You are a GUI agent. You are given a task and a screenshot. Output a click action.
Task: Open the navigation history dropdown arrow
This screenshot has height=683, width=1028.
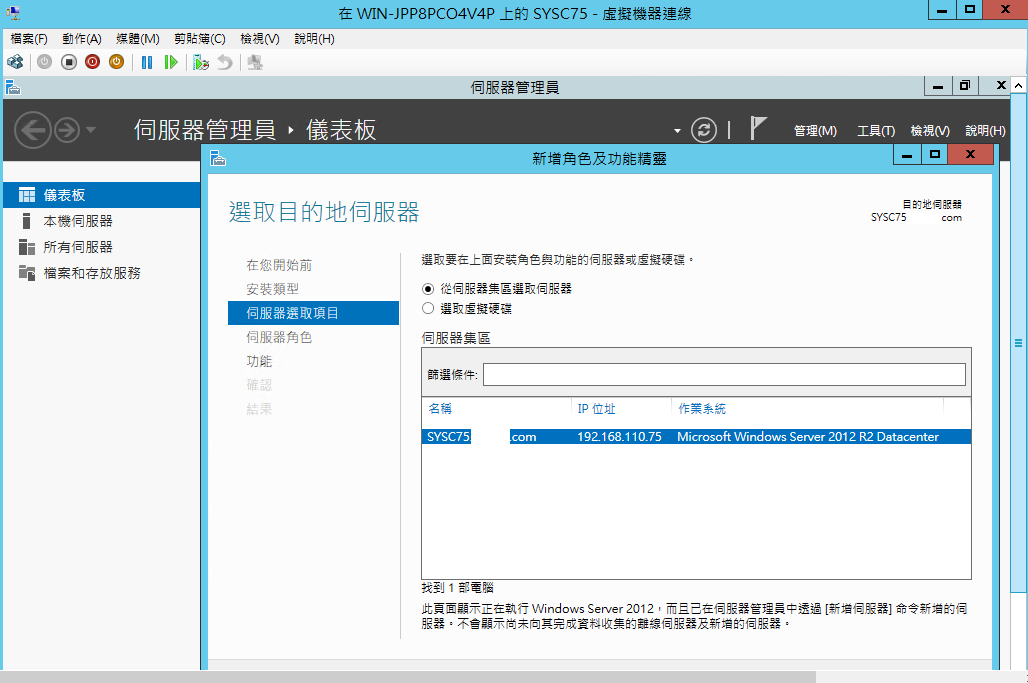tap(91, 130)
